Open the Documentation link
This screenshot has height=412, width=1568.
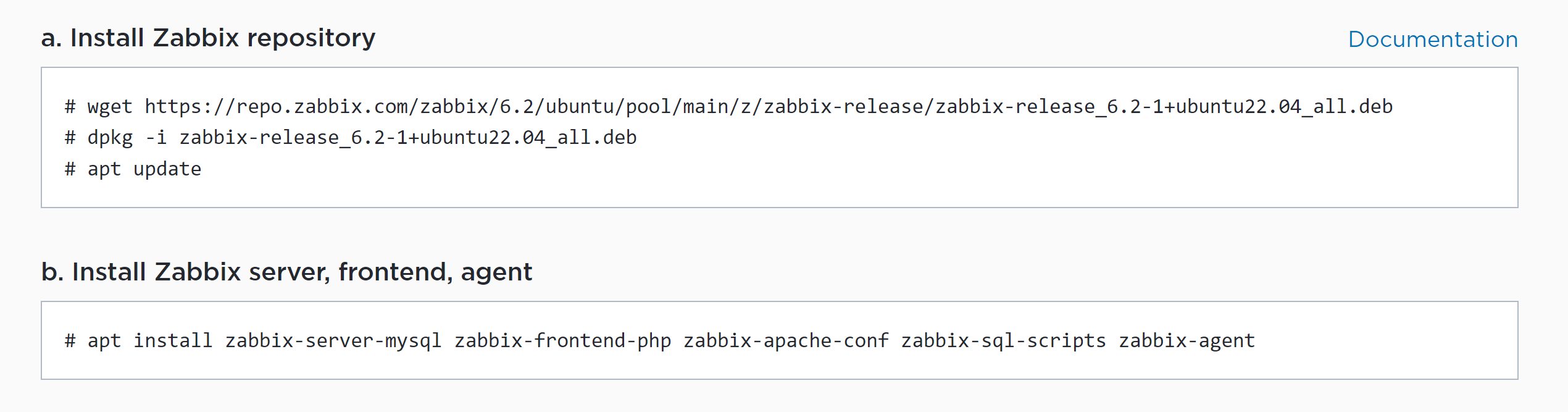(1432, 40)
